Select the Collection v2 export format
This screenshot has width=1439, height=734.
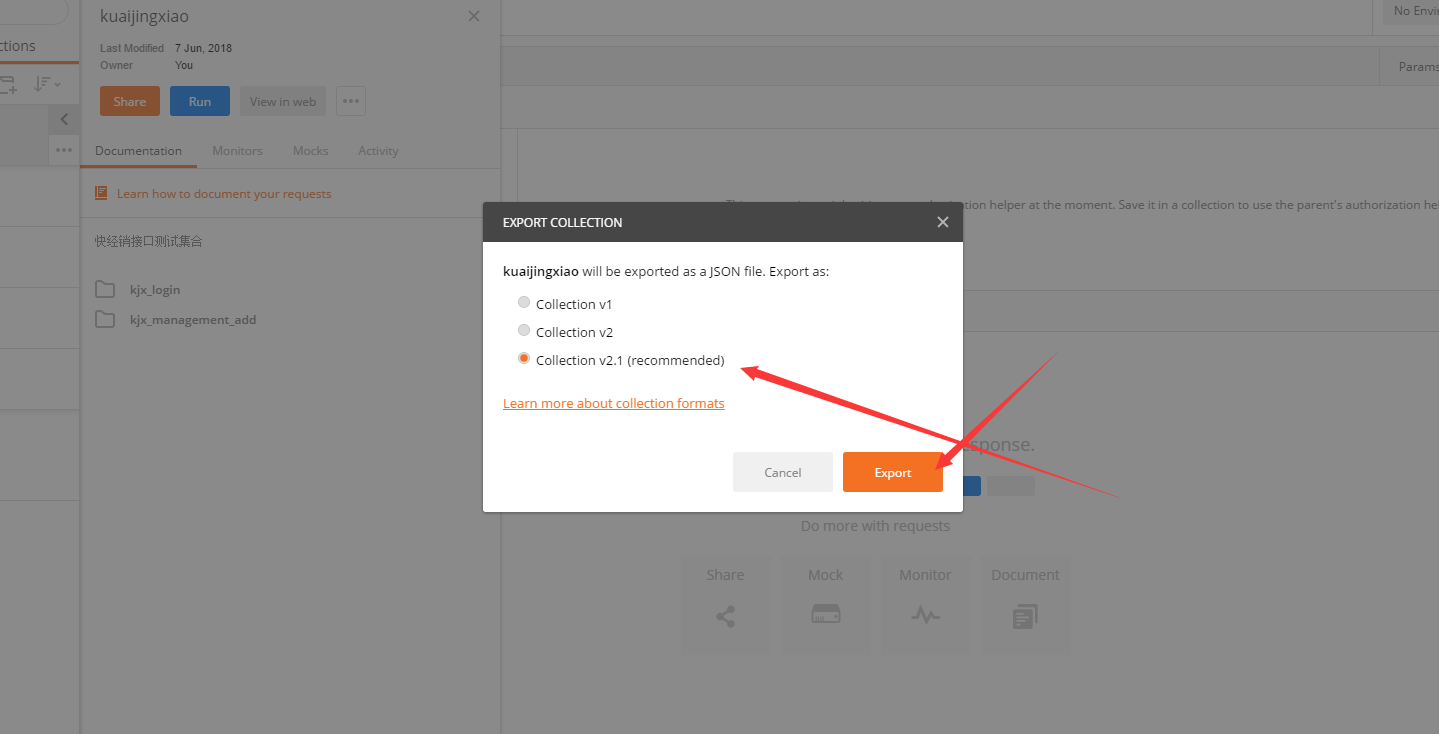tap(524, 331)
